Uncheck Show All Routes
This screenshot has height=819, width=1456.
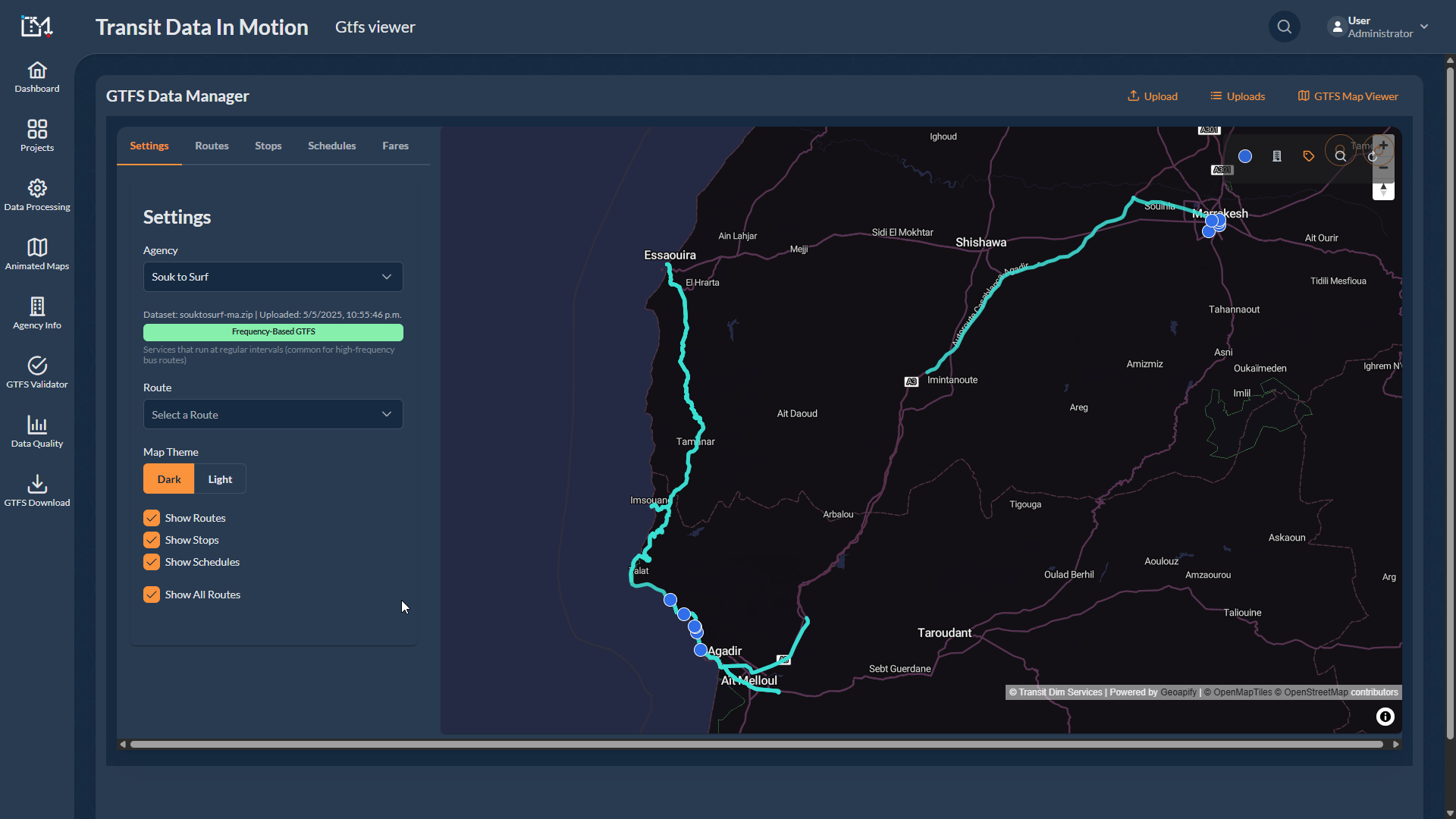151,594
